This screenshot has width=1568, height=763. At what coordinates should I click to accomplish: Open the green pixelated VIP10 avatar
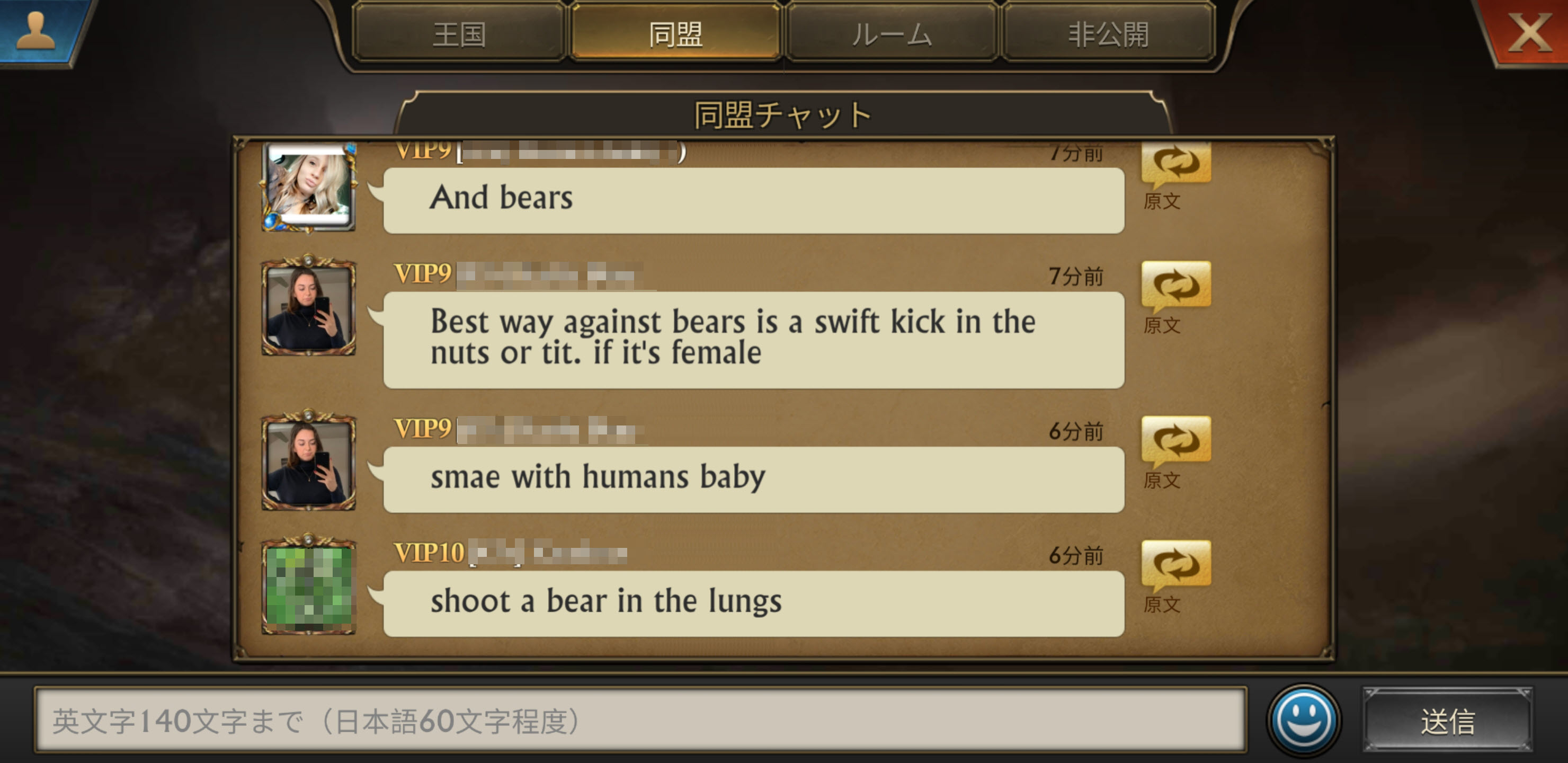[x=309, y=585]
